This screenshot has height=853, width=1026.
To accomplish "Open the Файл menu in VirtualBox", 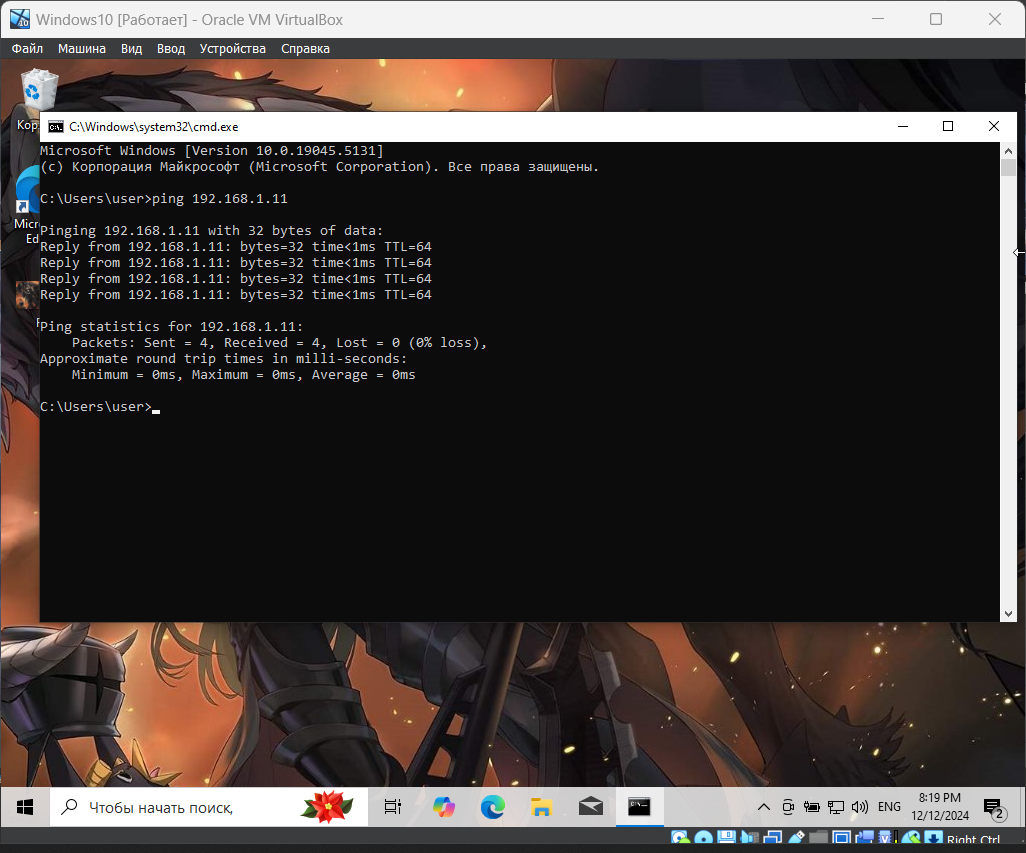I will (27, 48).
